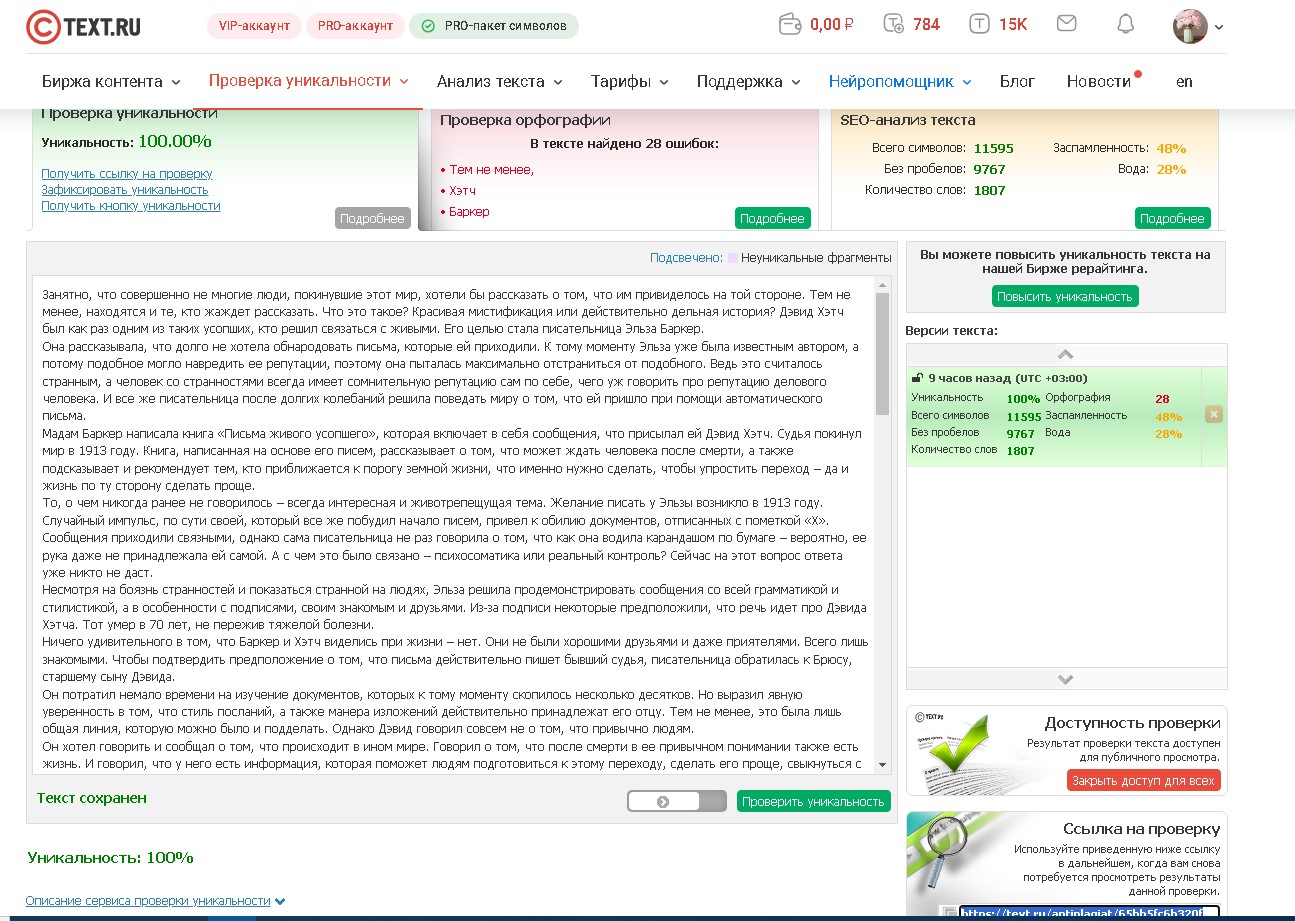1295x921 pixels.
Task: Expand the Анализ текста dropdown
Action: click(x=499, y=82)
